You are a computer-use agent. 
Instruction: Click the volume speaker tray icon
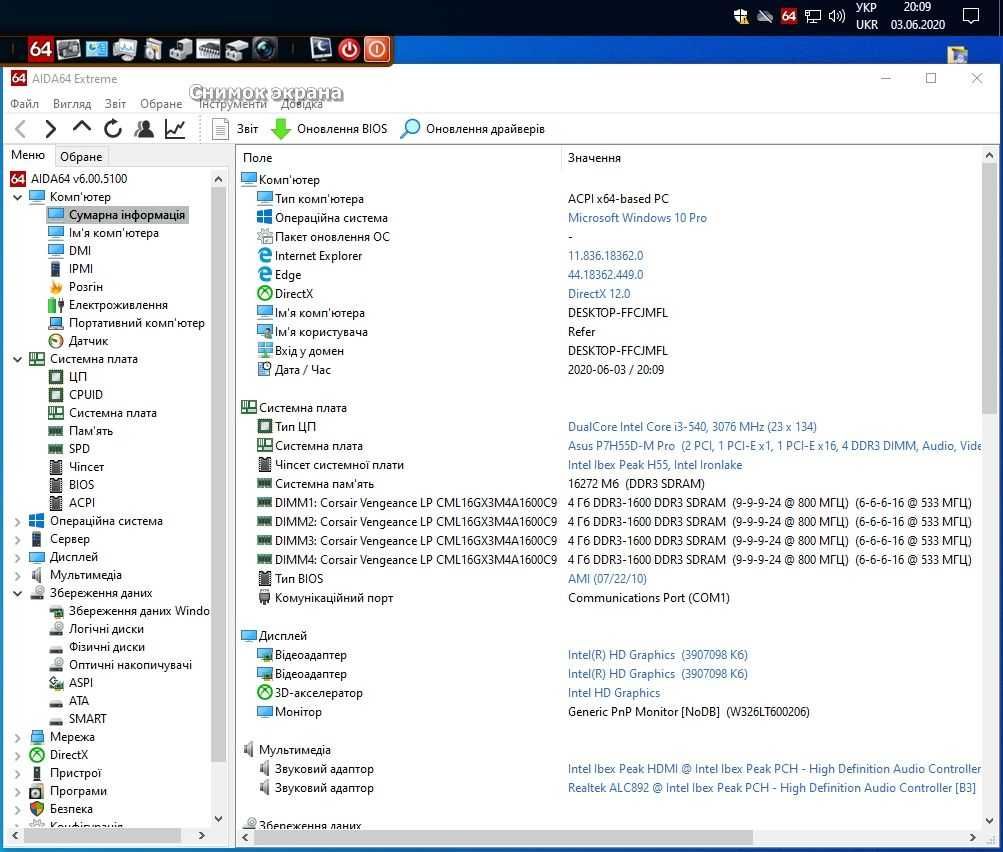837,16
